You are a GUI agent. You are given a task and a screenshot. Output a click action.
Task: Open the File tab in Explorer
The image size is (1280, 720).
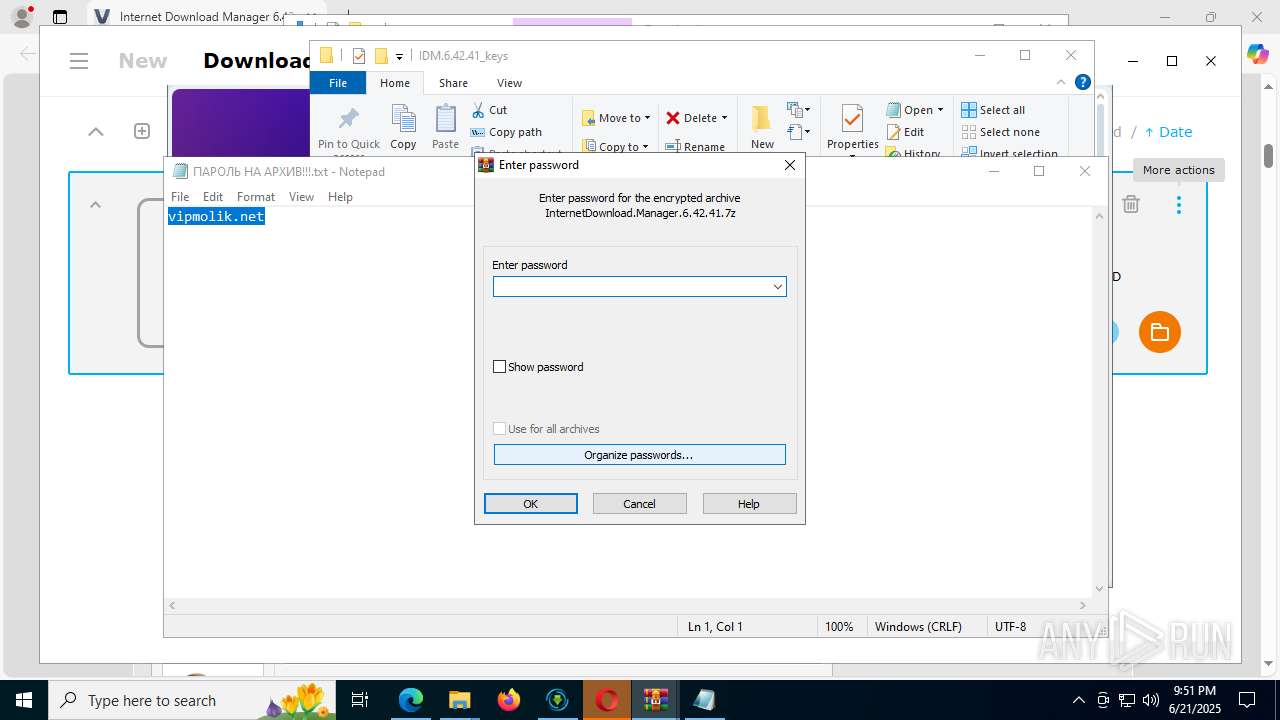338,83
